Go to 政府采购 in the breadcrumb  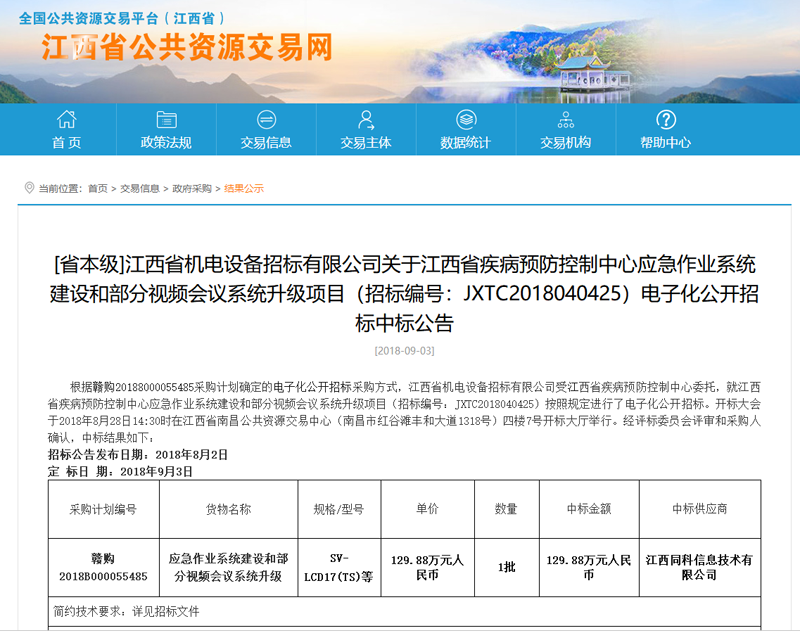[192, 189]
